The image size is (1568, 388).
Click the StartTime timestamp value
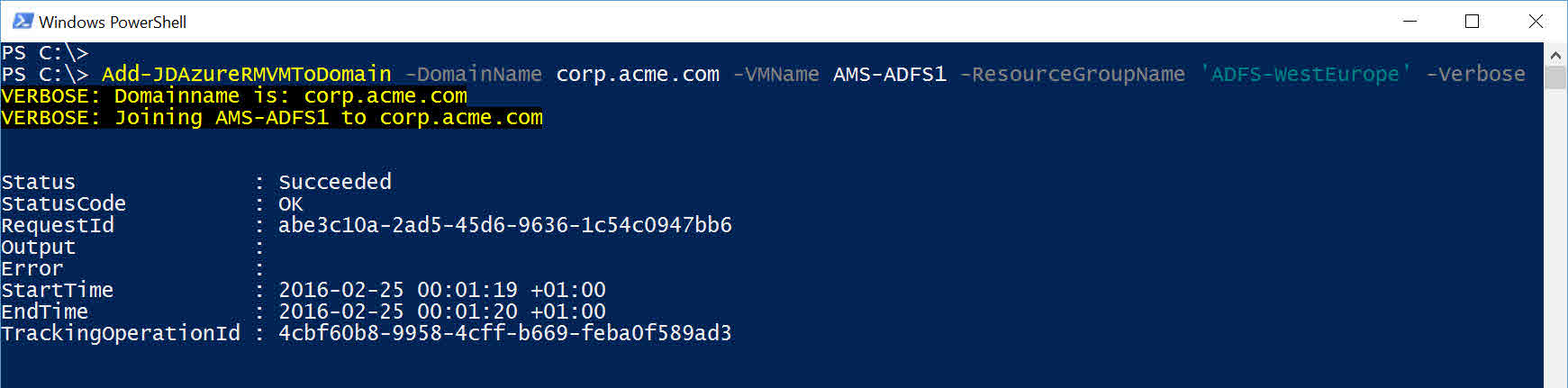[441, 290]
